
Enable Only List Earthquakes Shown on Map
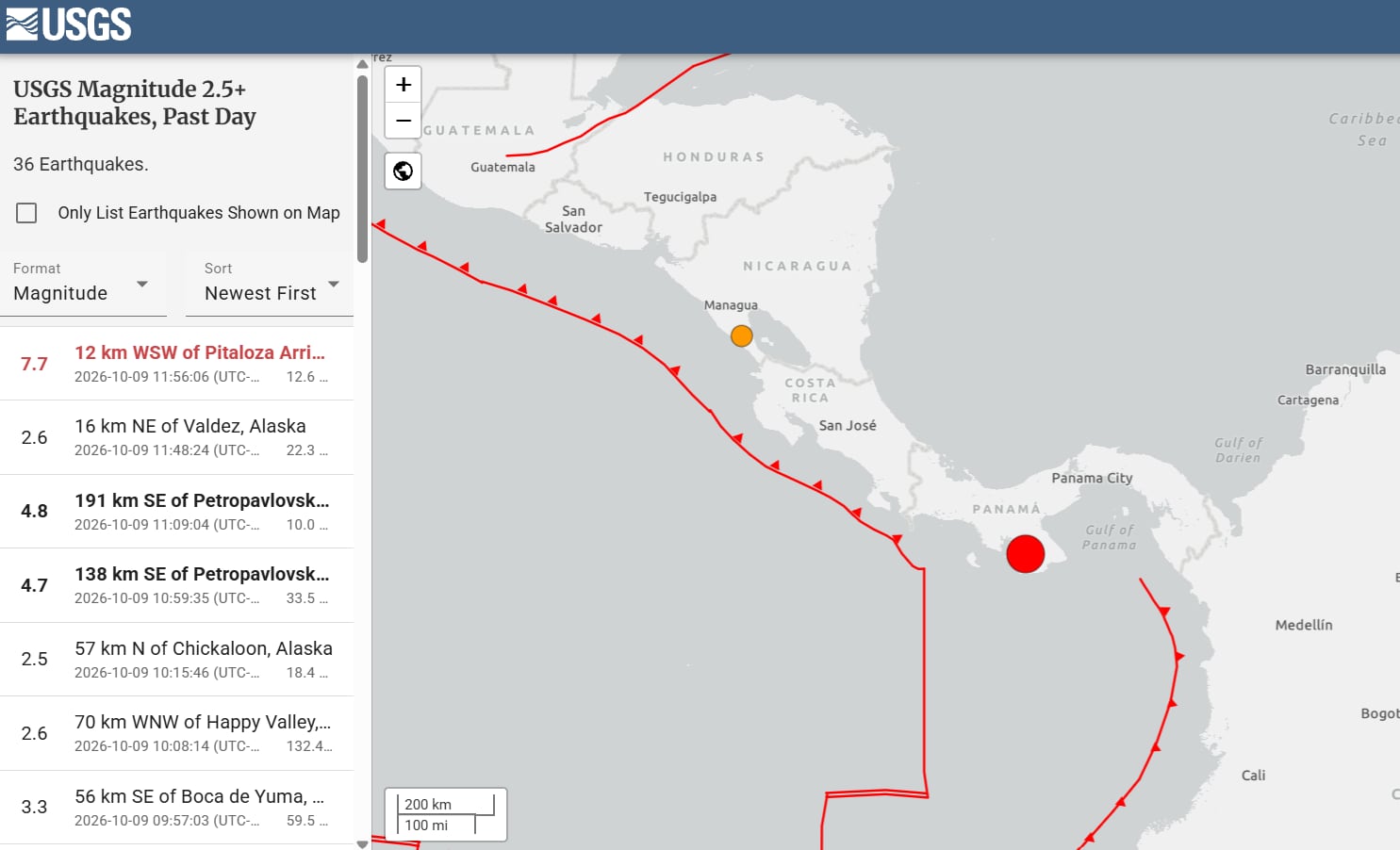click(26, 213)
